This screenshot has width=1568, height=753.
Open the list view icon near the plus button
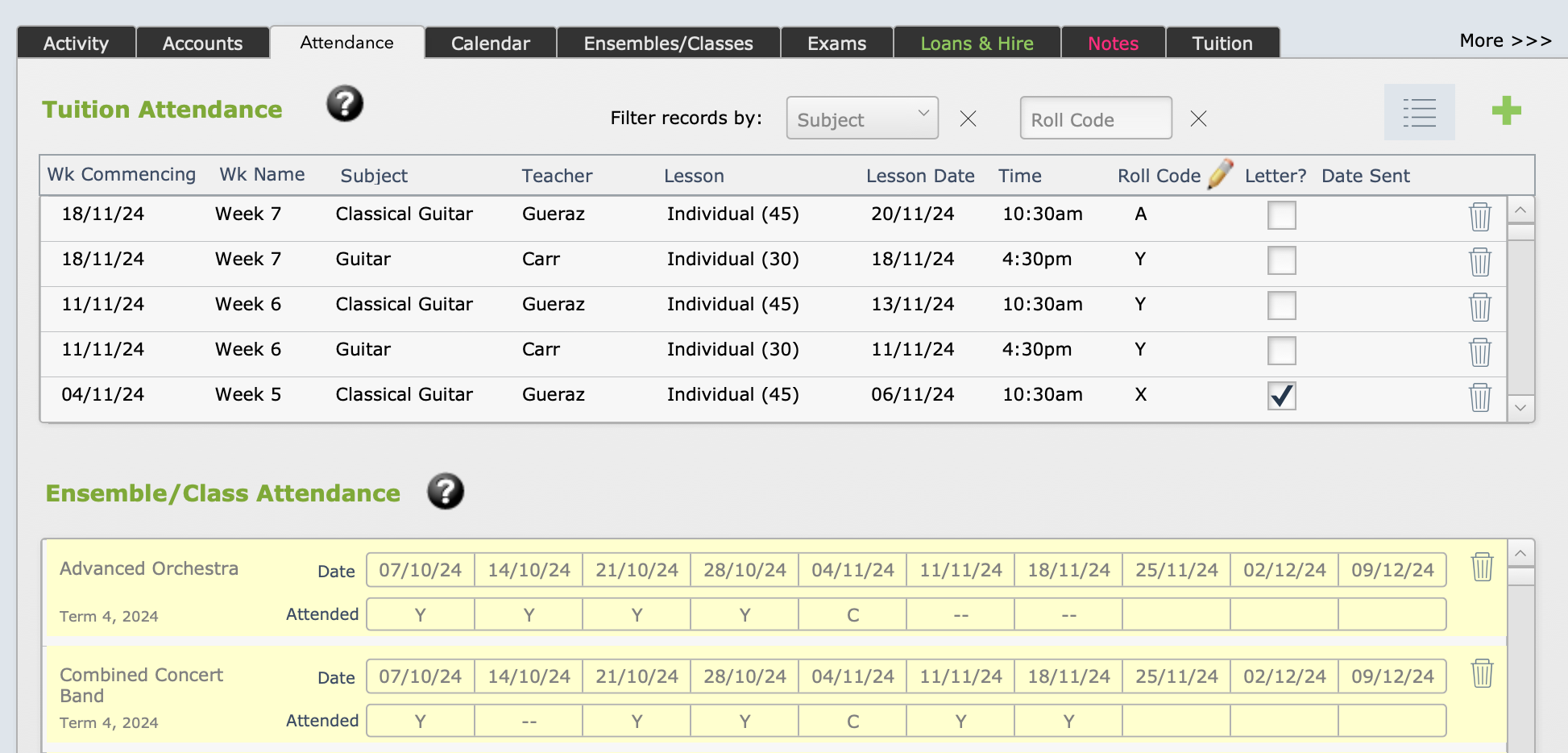pyautogui.click(x=1419, y=113)
